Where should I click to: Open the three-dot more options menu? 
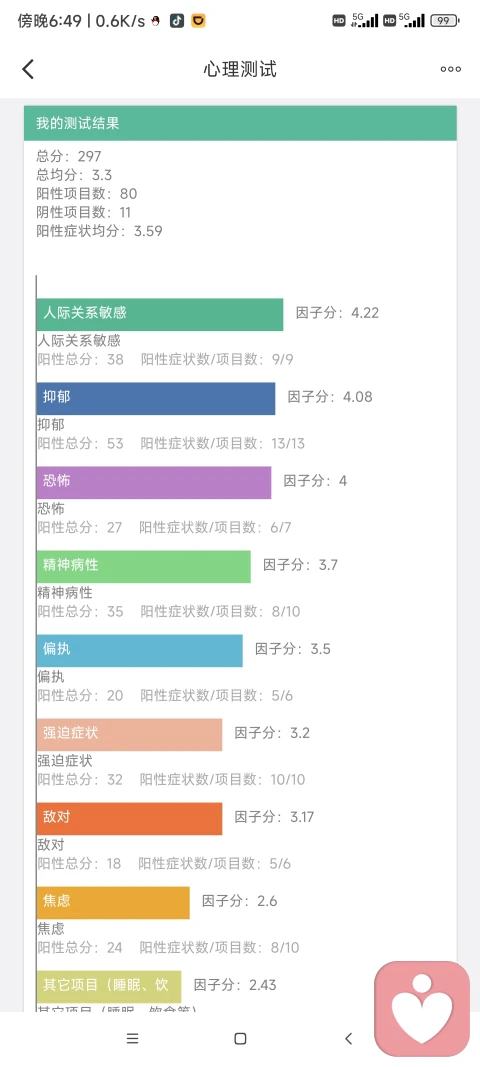point(451,69)
